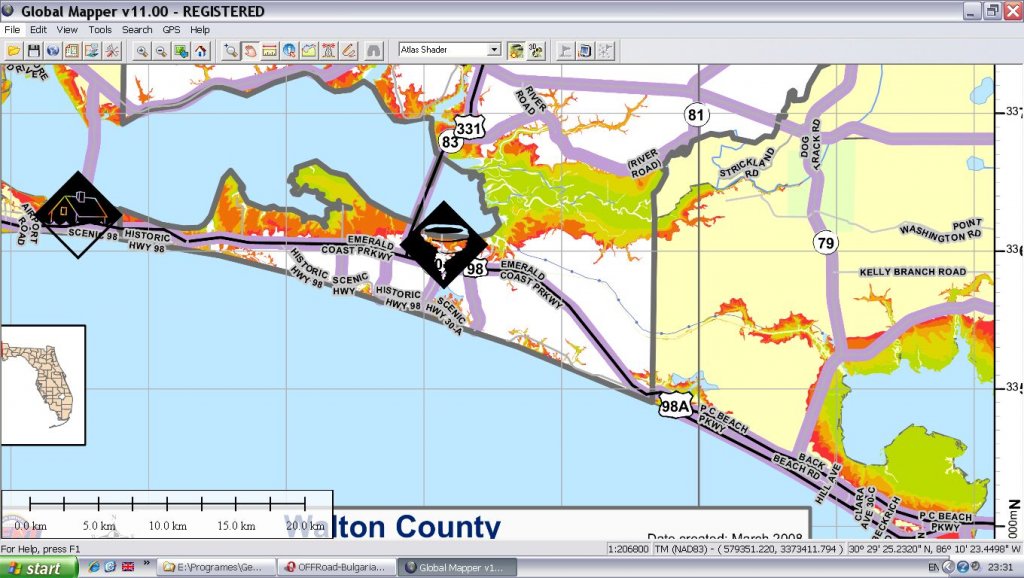Click the UK flag quick launch icon

pyautogui.click(x=127, y=566)
